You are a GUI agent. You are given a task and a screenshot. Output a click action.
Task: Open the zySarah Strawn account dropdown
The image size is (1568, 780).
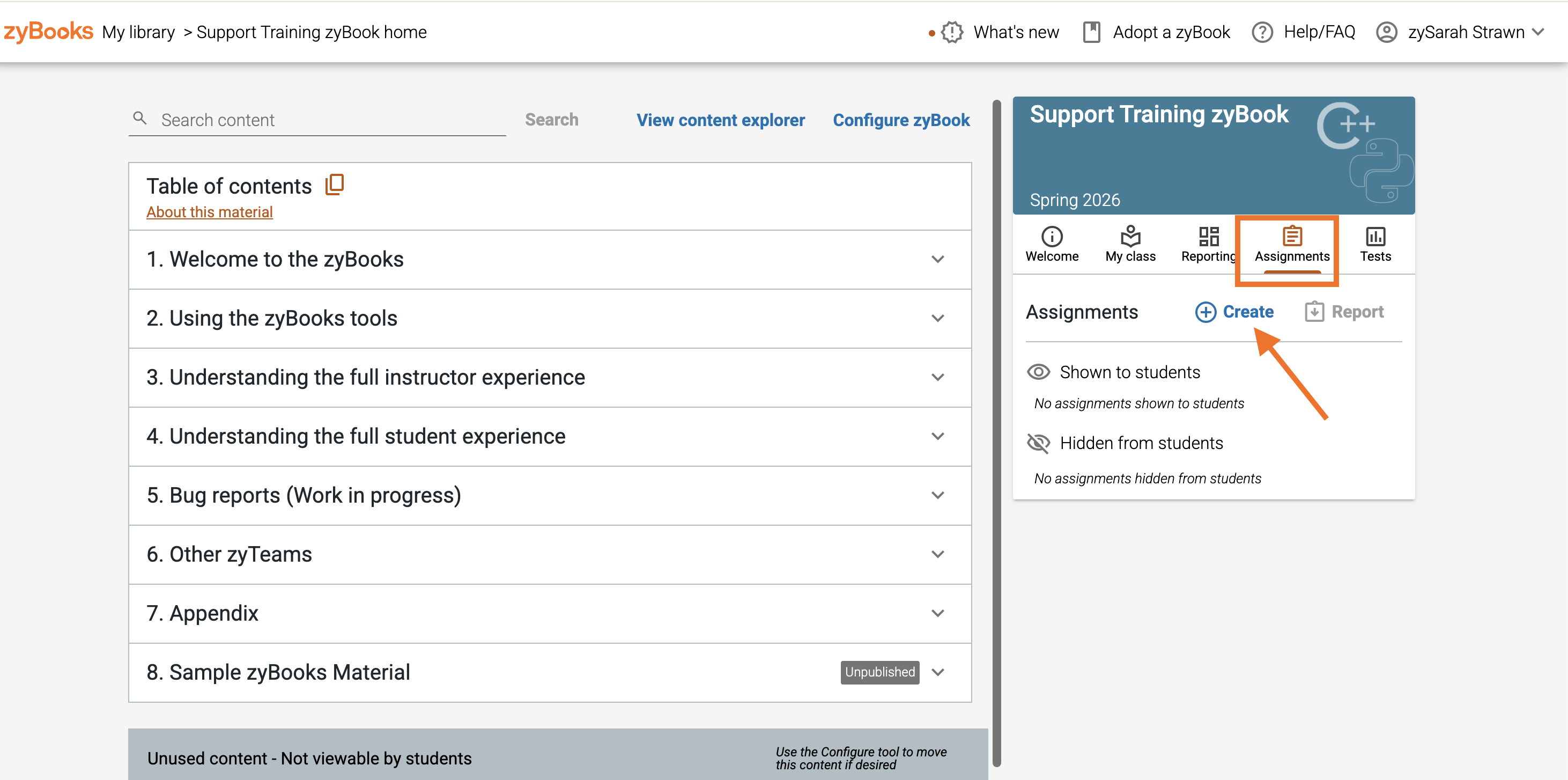coord(1460,32)
